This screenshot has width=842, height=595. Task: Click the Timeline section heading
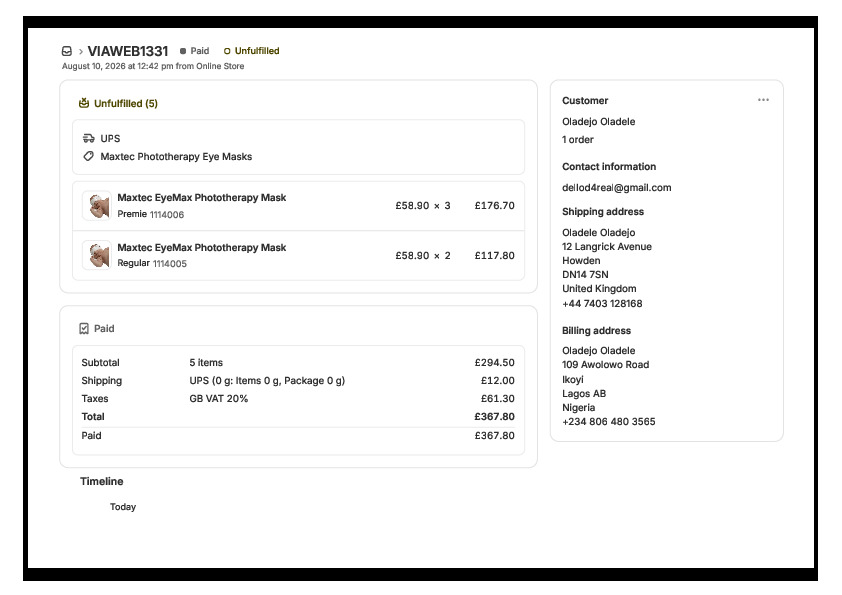click(x=101, y=481)
